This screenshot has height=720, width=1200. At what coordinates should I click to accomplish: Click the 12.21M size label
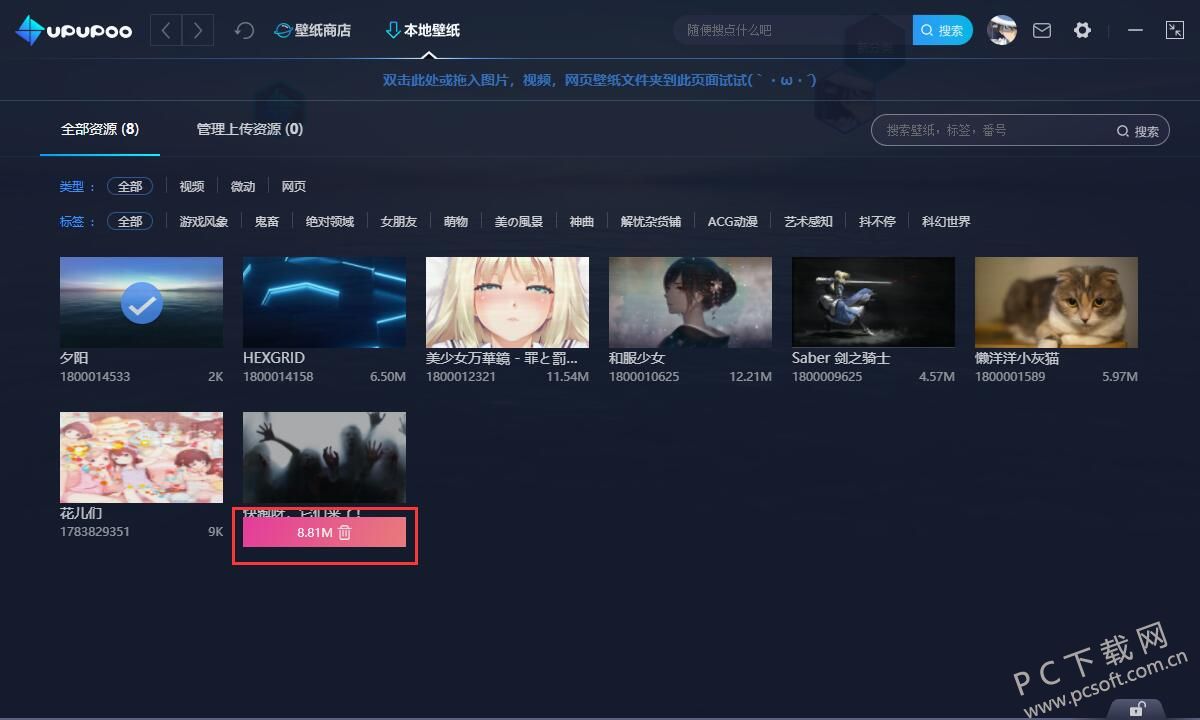tap(751, 377)
